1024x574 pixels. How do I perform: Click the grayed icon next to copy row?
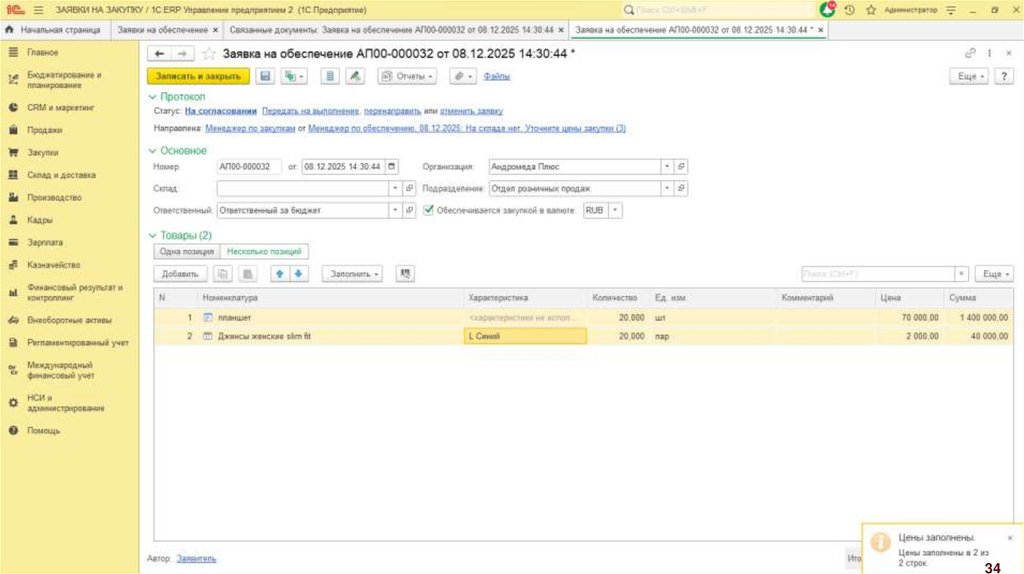coord(248,274)
